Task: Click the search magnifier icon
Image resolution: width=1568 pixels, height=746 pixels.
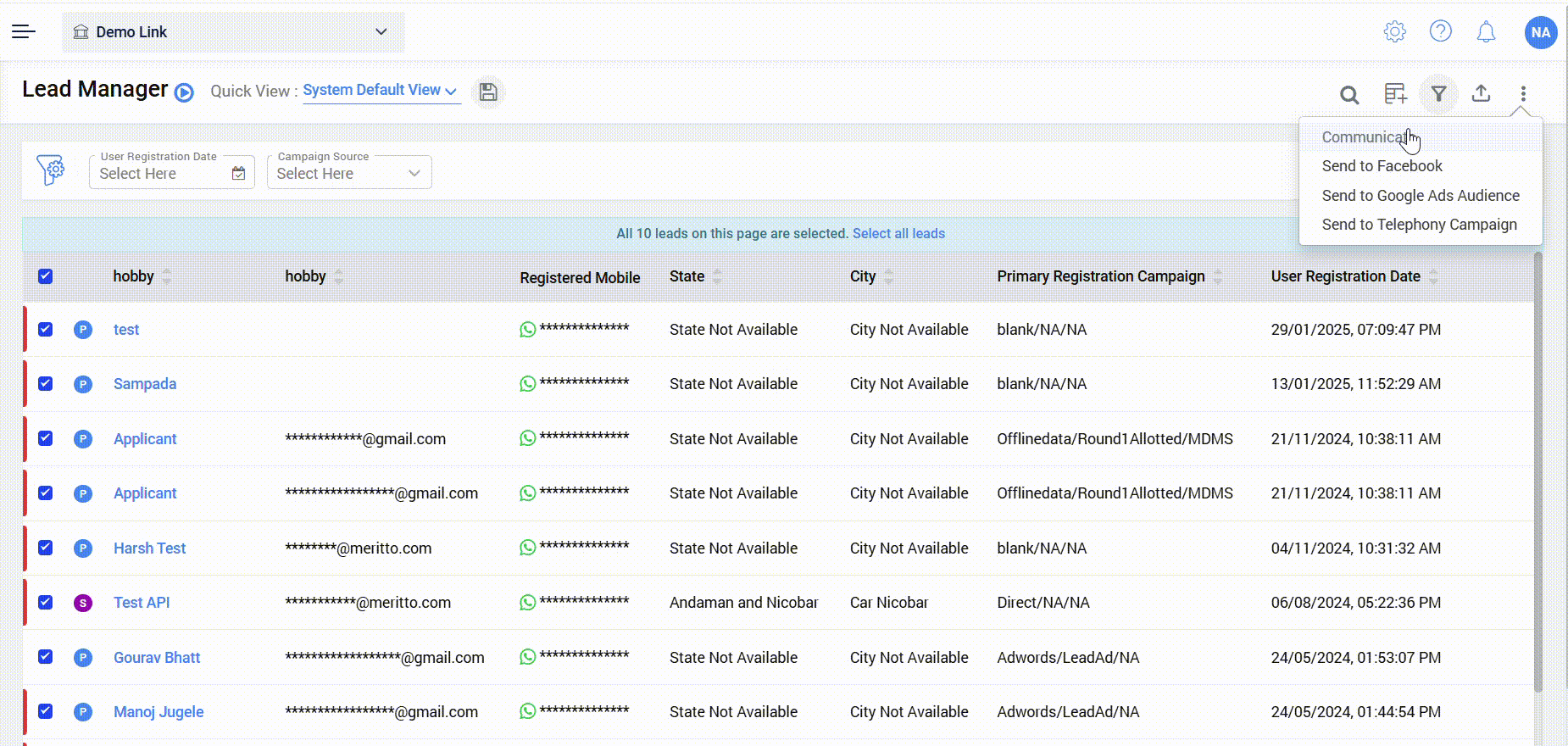Action: click(1348, 94)
